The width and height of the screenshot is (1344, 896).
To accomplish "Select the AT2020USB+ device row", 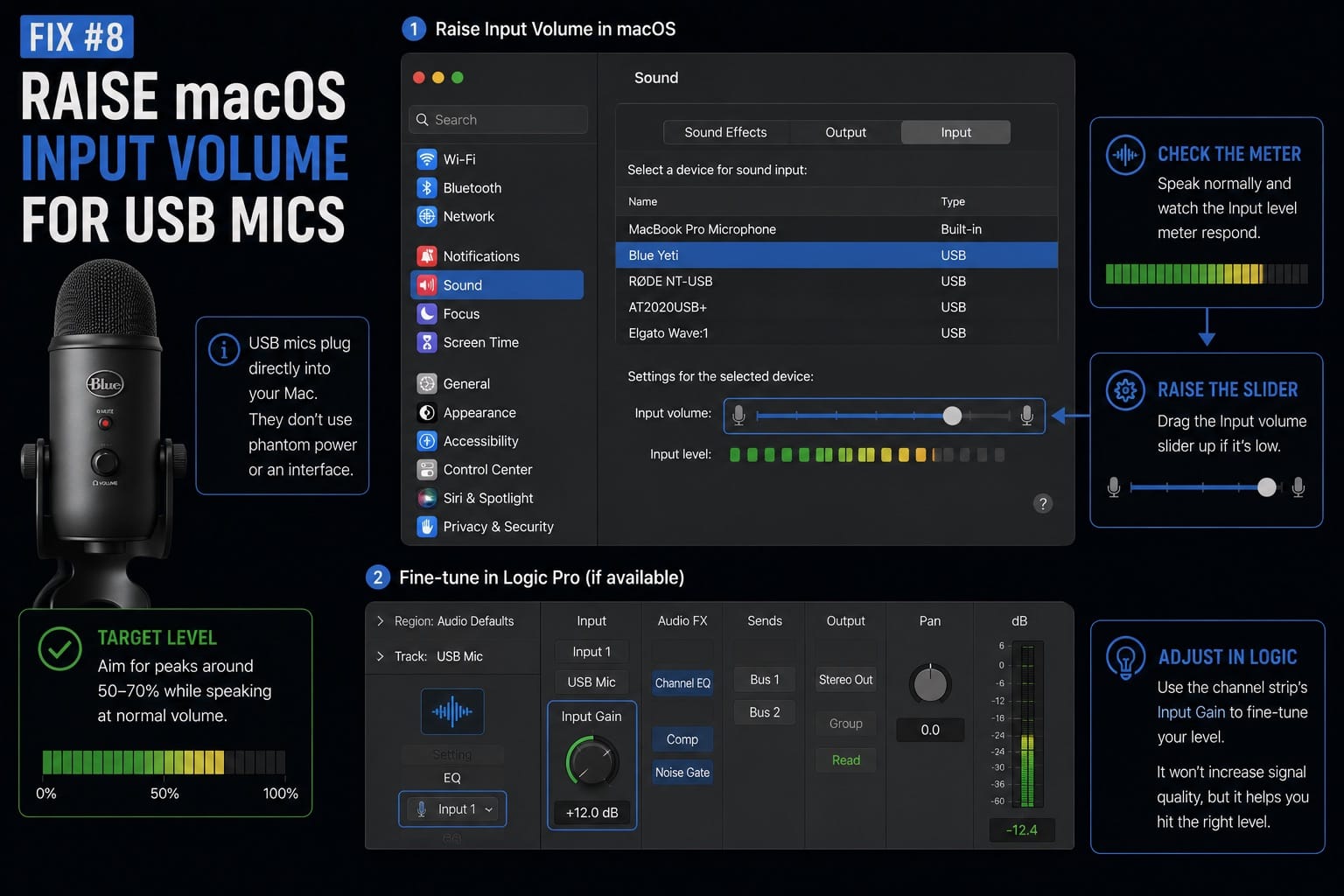I will [836, 307].
